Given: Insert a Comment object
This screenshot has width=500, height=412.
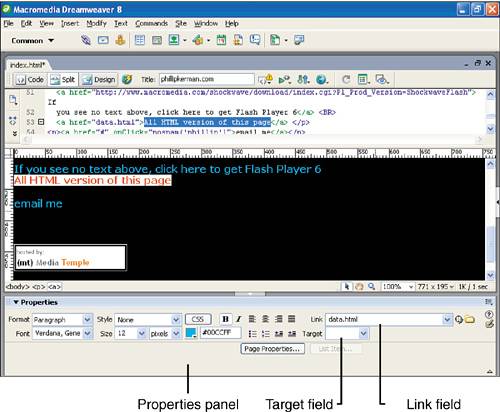Looking at the screenshot, I should (255, 40).
